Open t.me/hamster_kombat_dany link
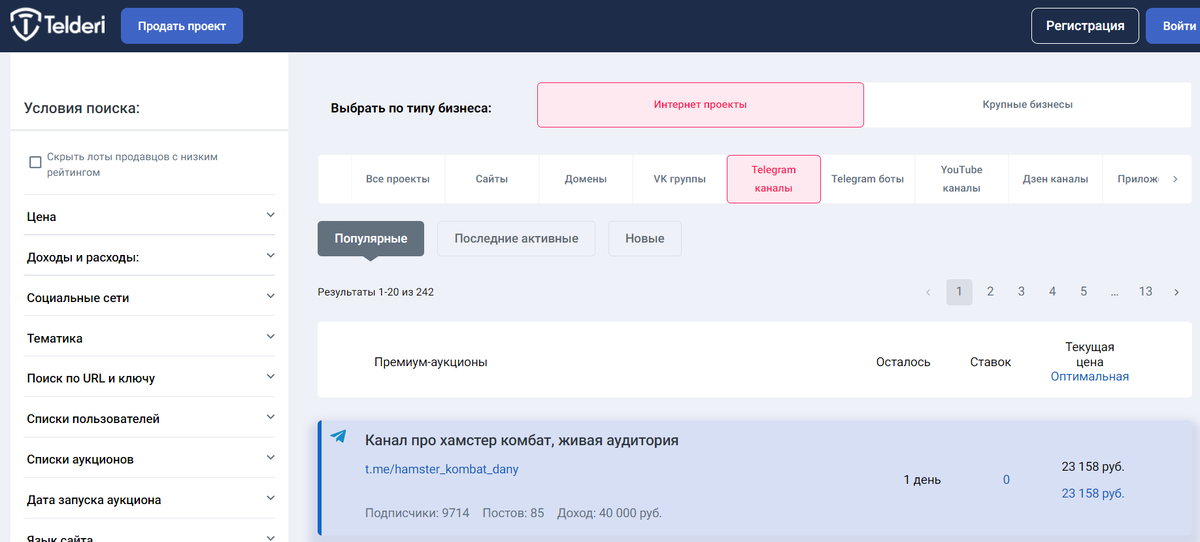Screen dimensions: 1200x542 (442, 469)
